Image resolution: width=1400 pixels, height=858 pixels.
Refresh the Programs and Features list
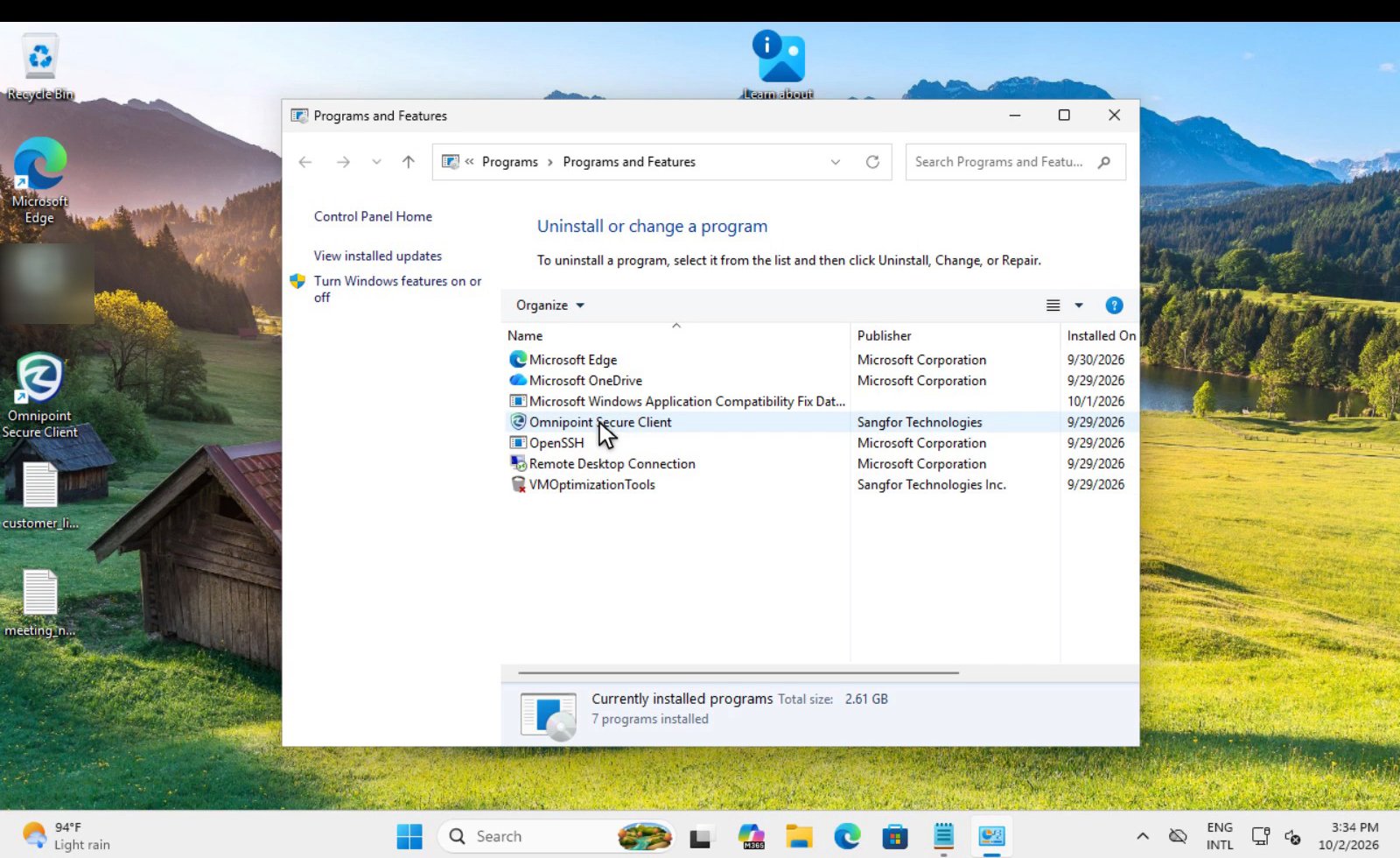pos(872,162)
